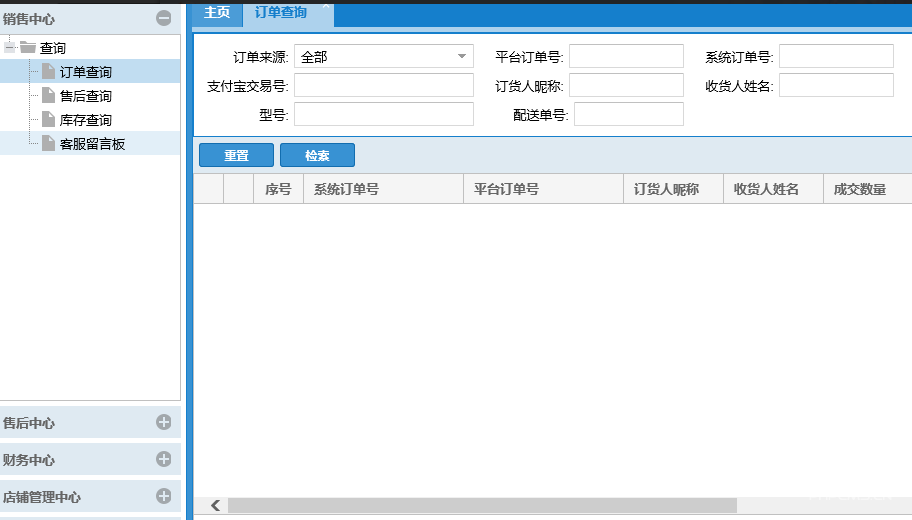Click the 售后中心 panel header
Image resolution: width=912 pixels, height=520 pixels.
point(90,422)
